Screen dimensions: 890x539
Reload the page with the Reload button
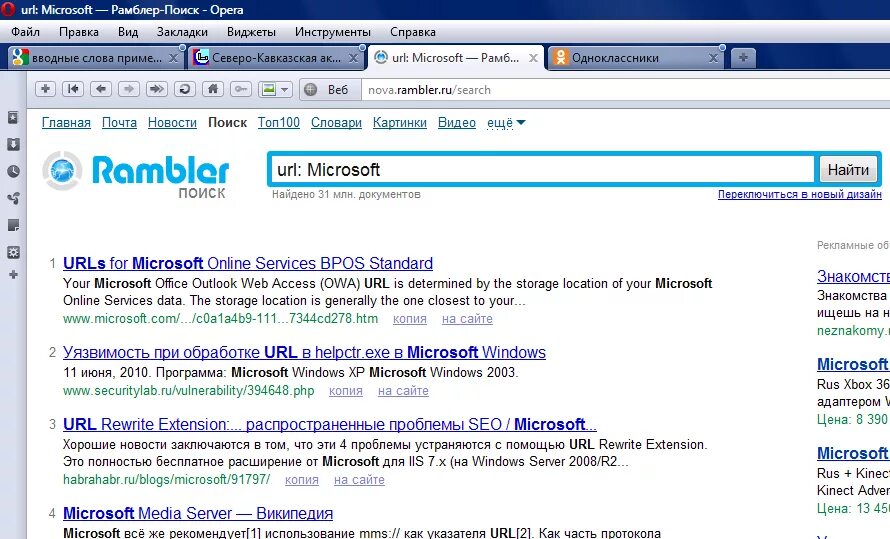184,89
